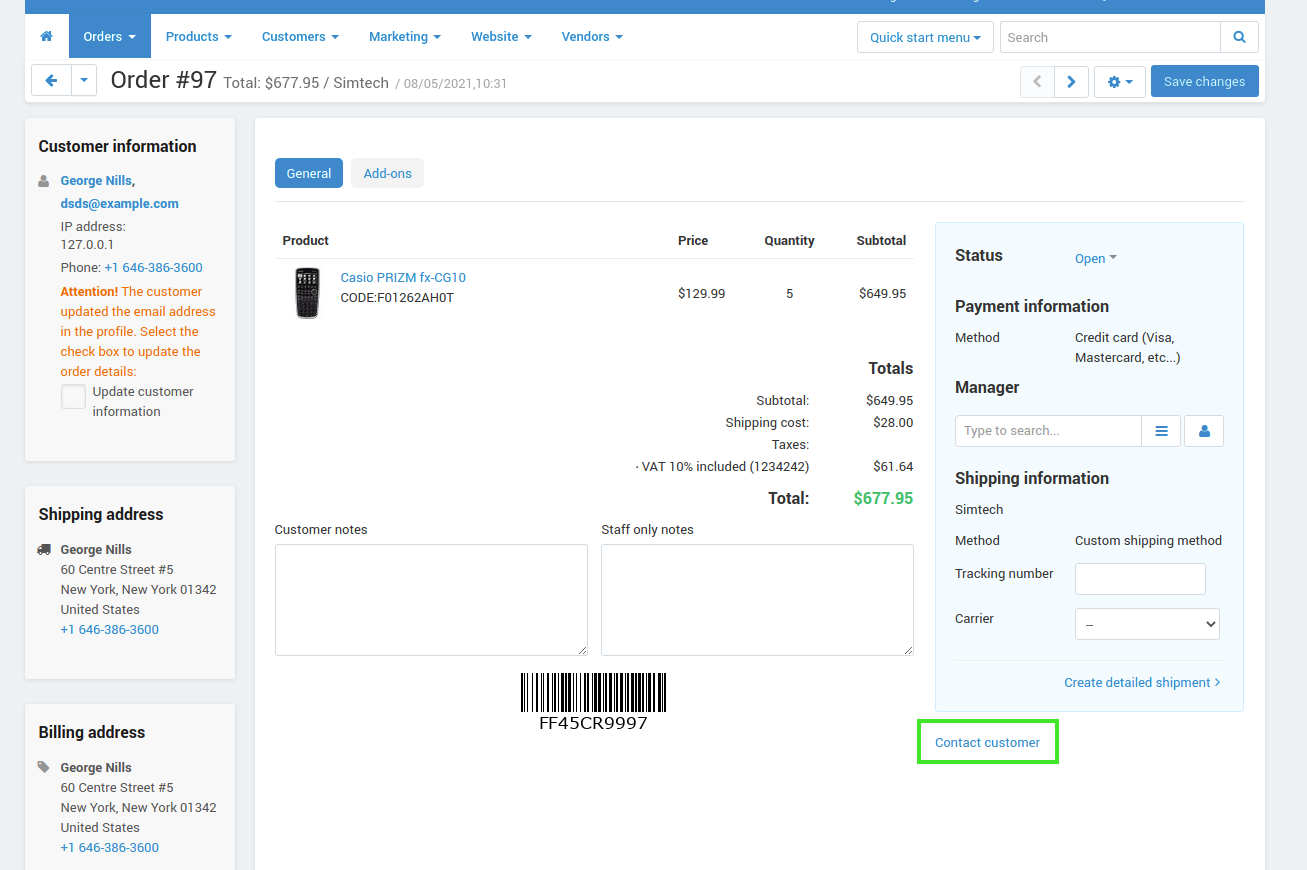Click the Shipping cost value $28.00
This screenshot has width=1307, height=870.
pyautogui.click(x=893, y=423)
